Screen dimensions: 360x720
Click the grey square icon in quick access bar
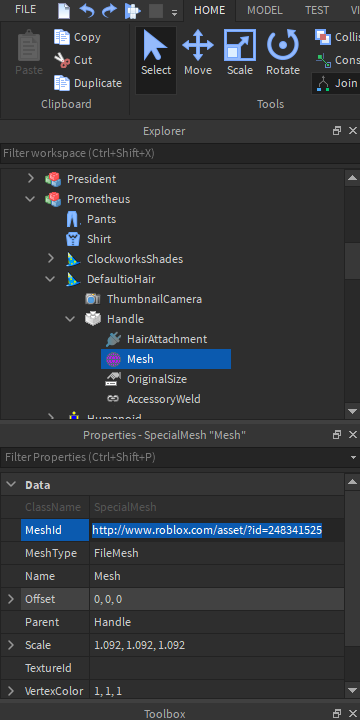click(x=156, y=11)
